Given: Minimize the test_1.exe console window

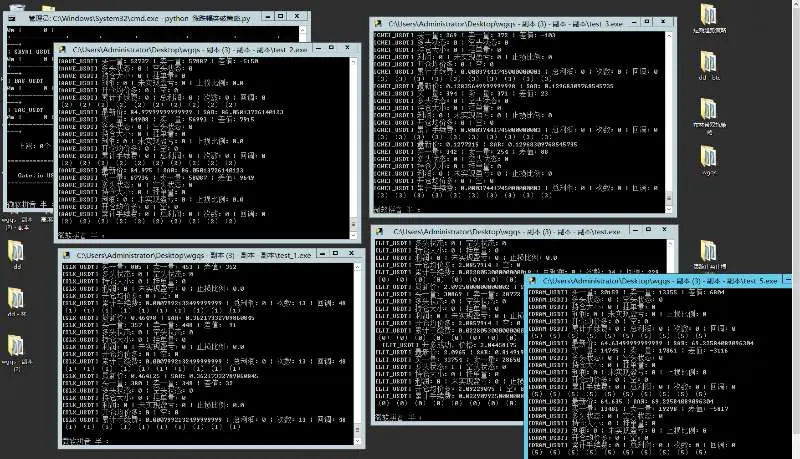Looking at the screenshot, I should tap(322, 253).
